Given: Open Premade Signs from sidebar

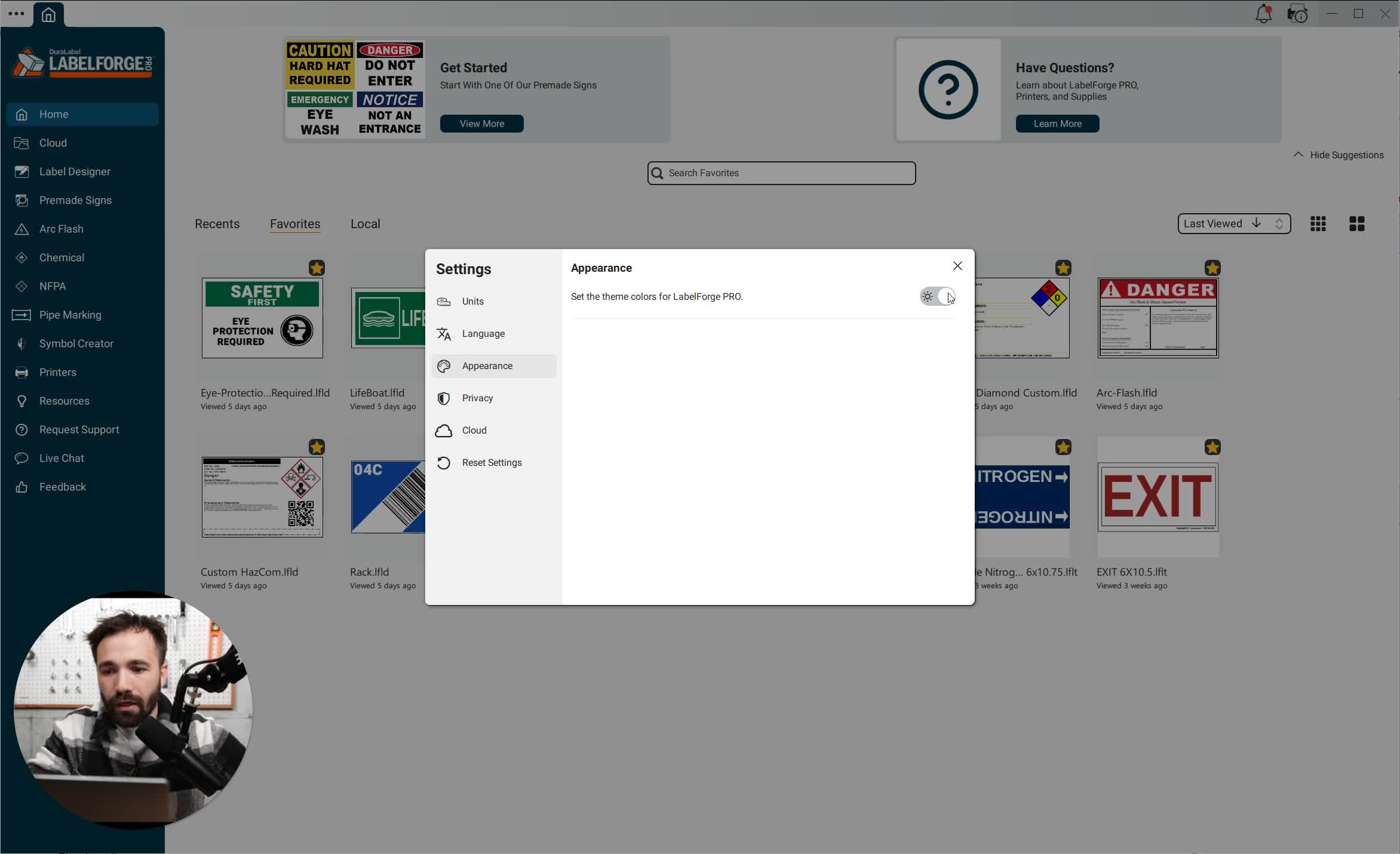Looking at the screenshot, I should 82,200.
